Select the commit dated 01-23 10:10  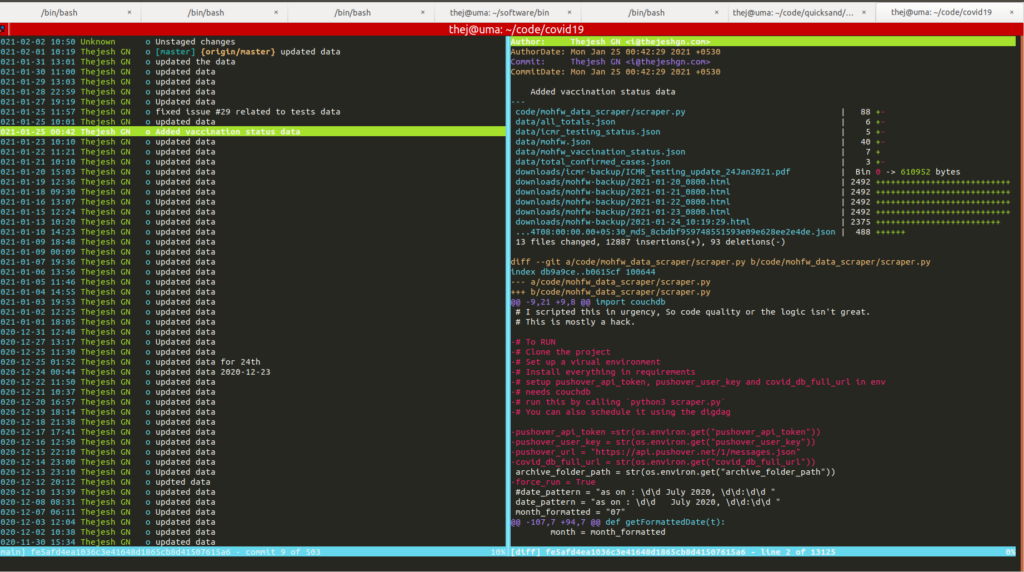(253, 142)
